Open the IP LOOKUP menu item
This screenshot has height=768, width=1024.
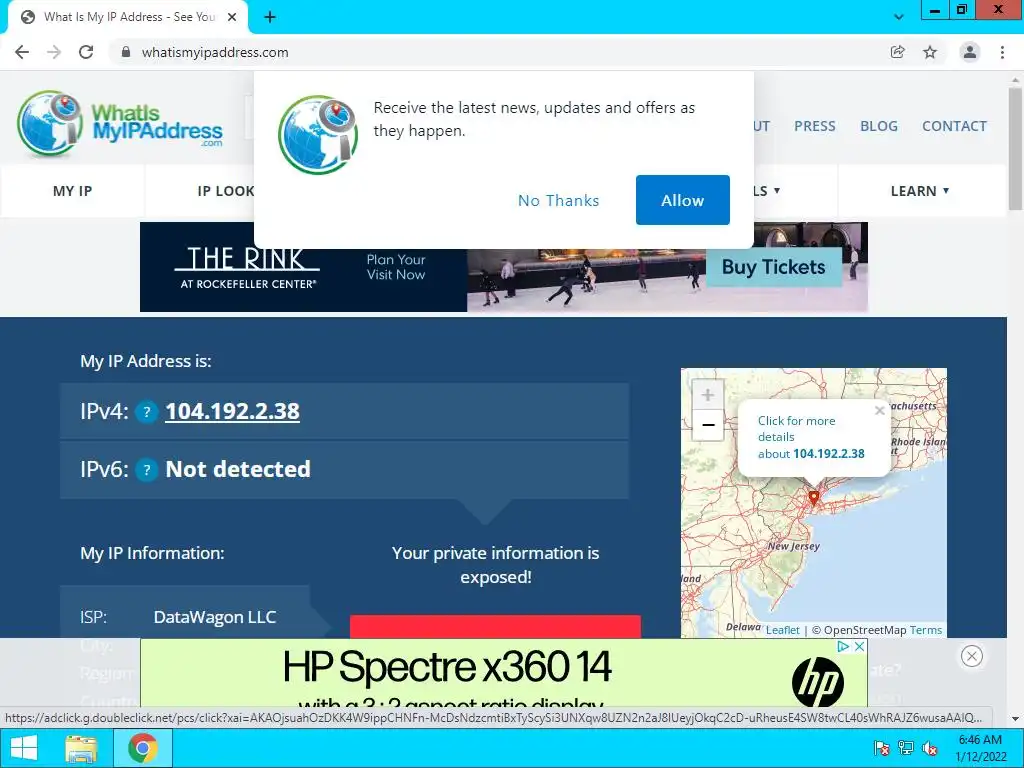[x=226, y=191]
